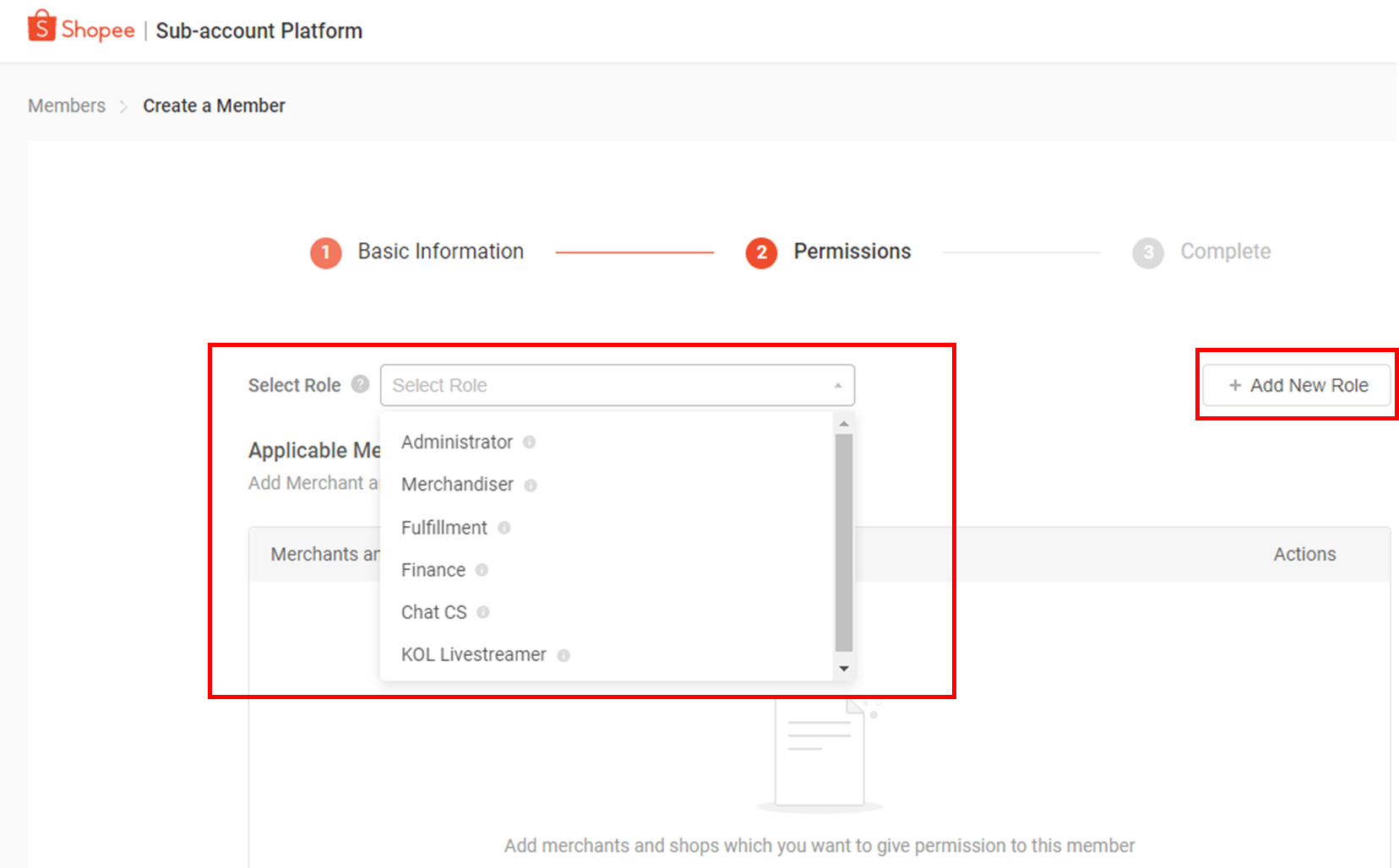Click the Shopee logo icon

(x=41, y=26)
